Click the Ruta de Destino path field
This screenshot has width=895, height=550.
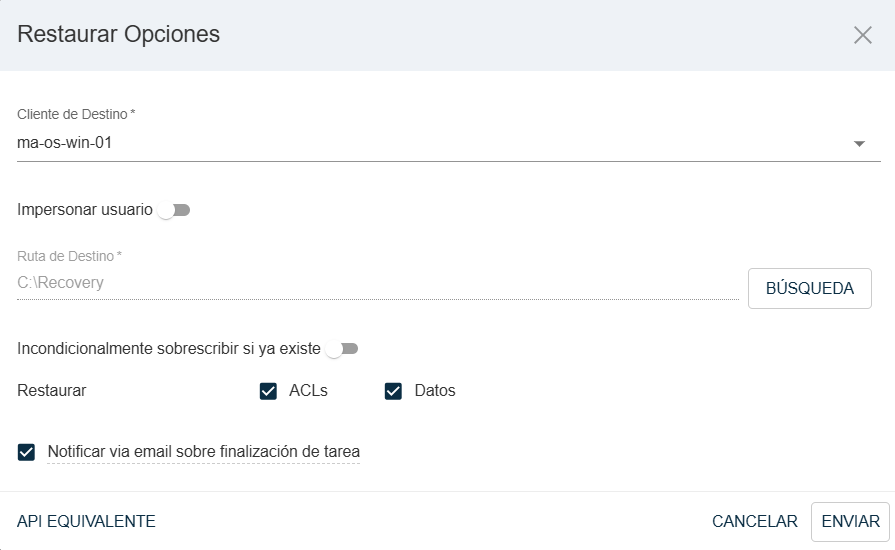(x=378, y=283)
